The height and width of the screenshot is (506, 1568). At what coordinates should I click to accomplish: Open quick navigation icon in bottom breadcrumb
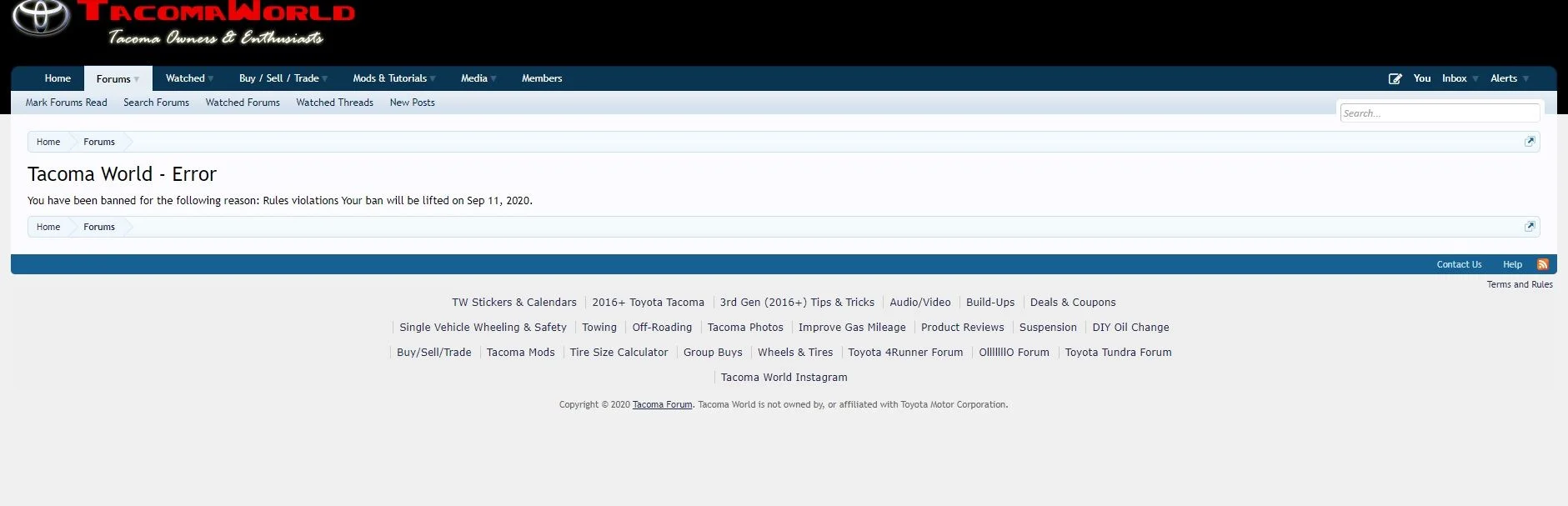pyautogui.click(x=1529, y=227)
